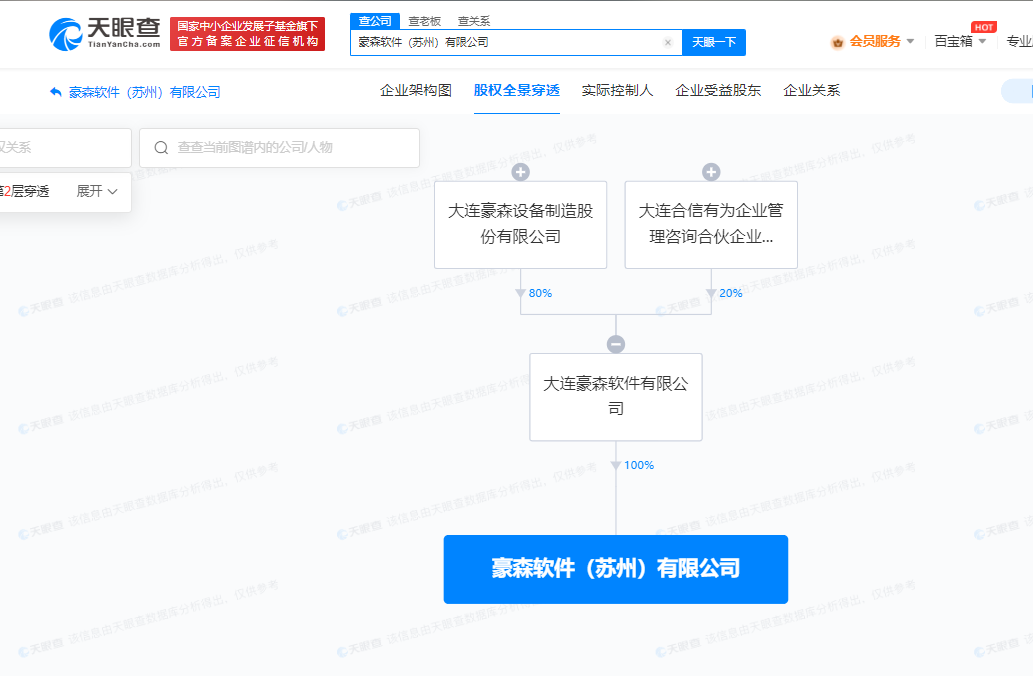This screenshot has height=676, width=1033.
Task: Click the 天眼一下 search button
Action: (x=713, y=42)
